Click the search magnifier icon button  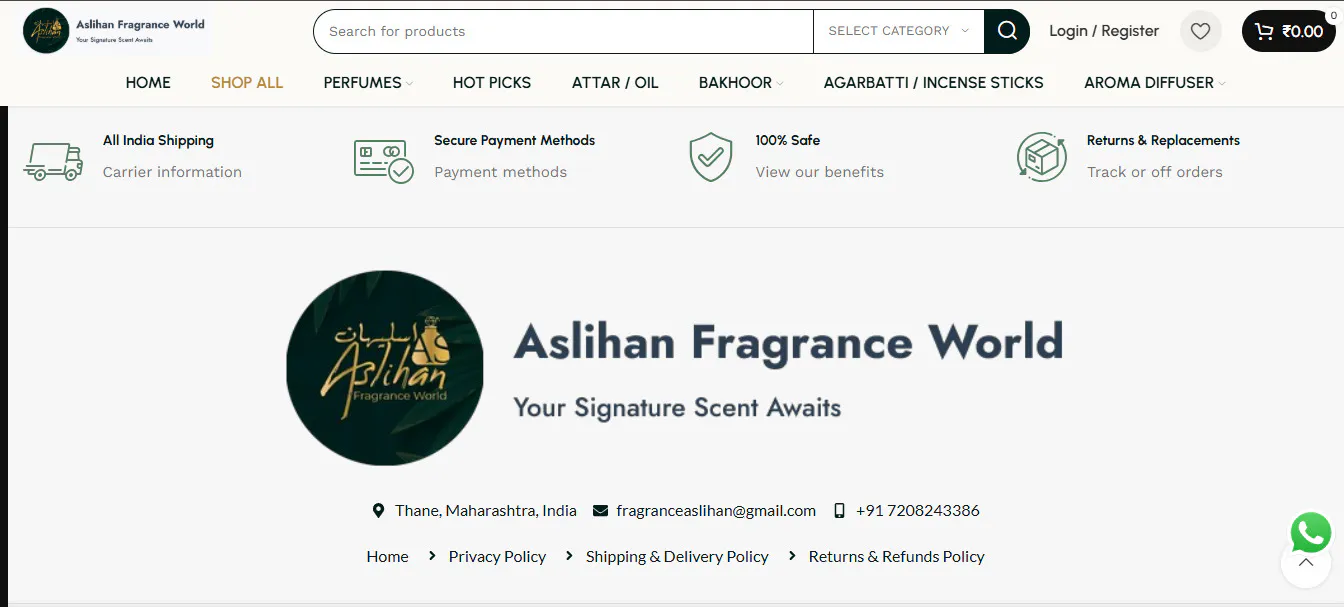click(x=1007, y=31)
